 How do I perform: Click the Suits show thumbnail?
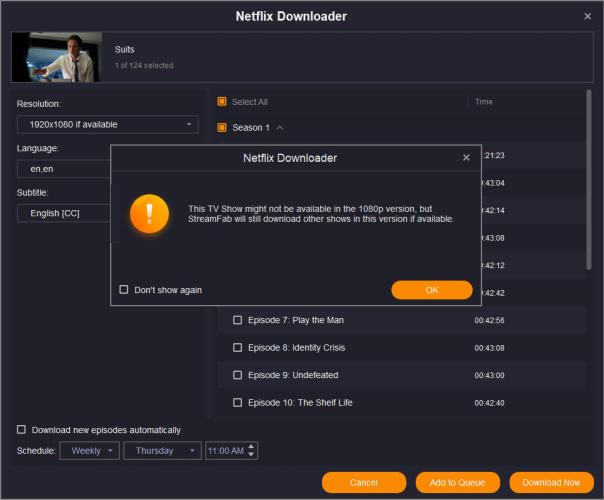(56, 57)
